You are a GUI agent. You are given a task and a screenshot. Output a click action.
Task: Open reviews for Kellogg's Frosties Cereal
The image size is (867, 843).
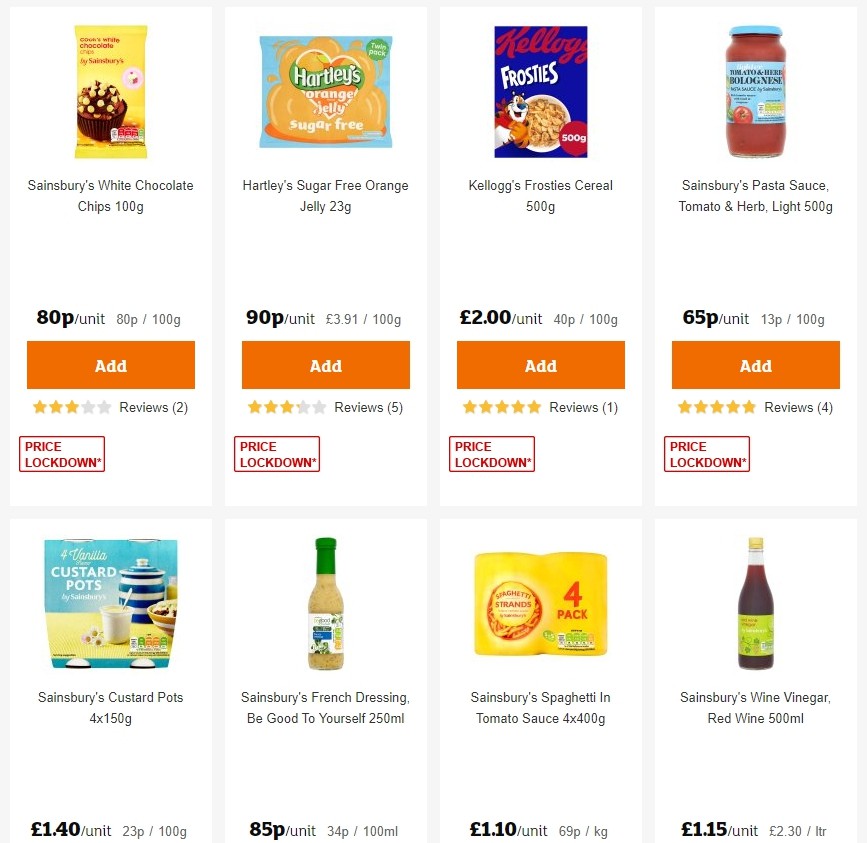click(582, 407)
